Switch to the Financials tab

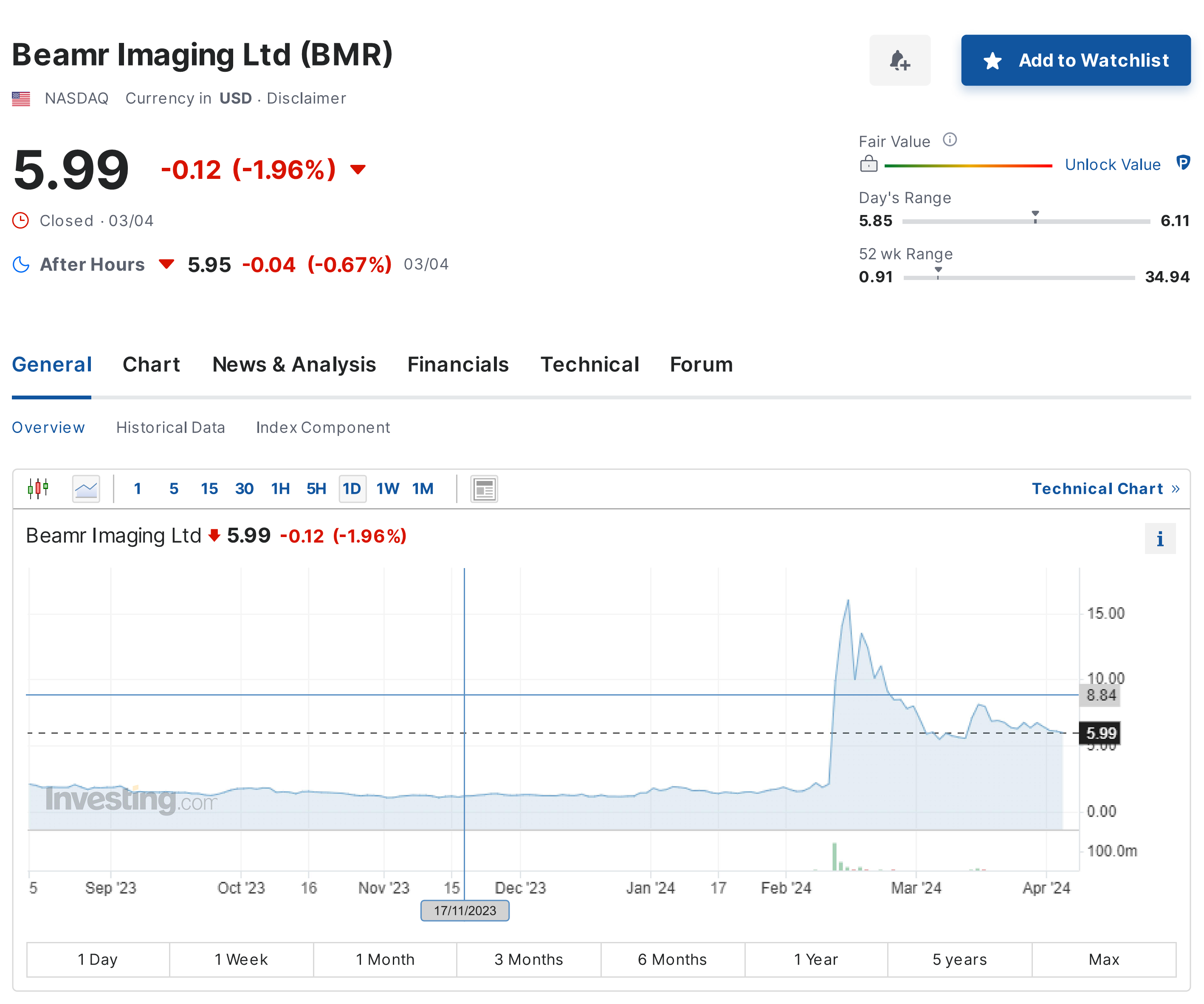pos(457,364)
